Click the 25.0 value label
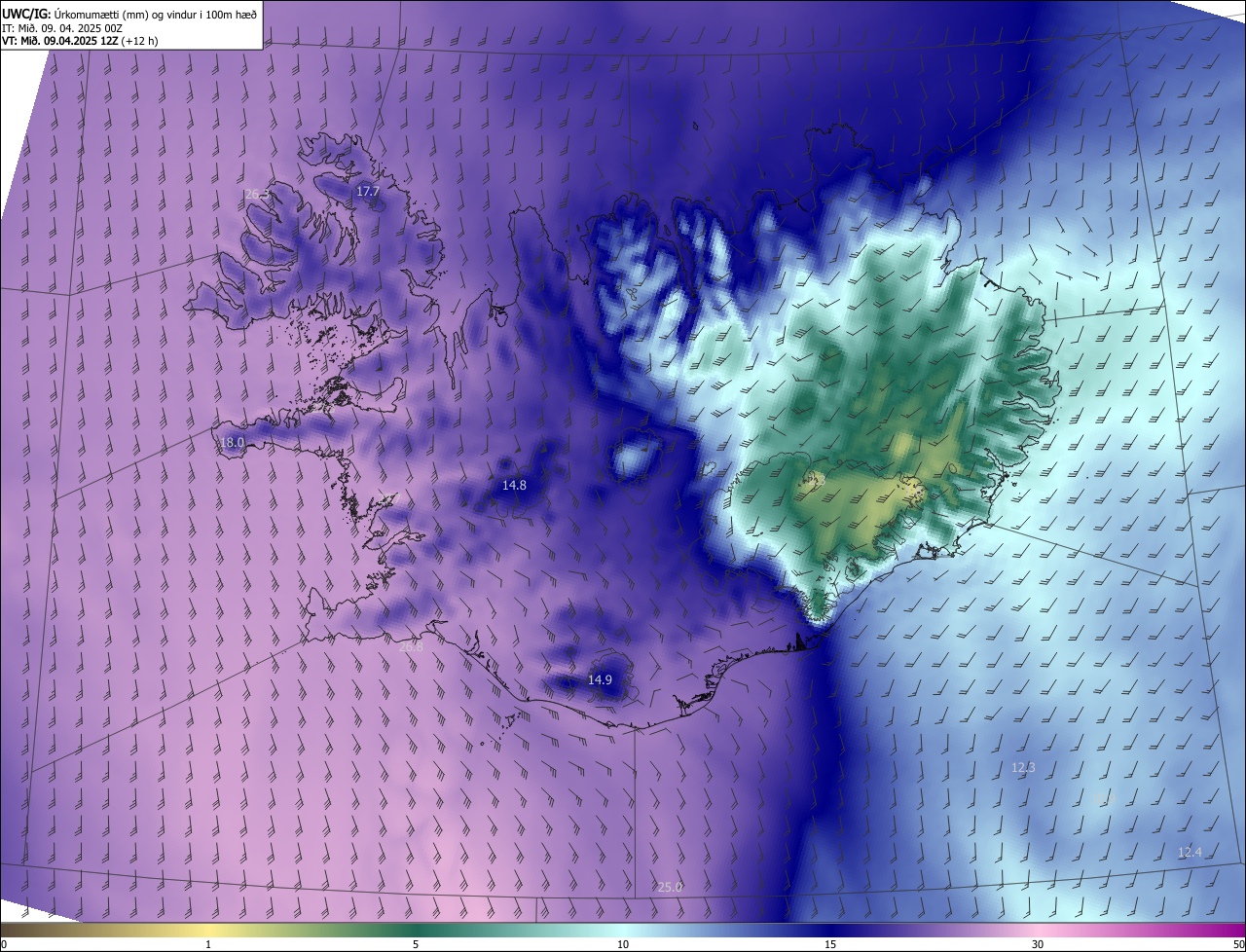1246x952 pixels. 670,887
